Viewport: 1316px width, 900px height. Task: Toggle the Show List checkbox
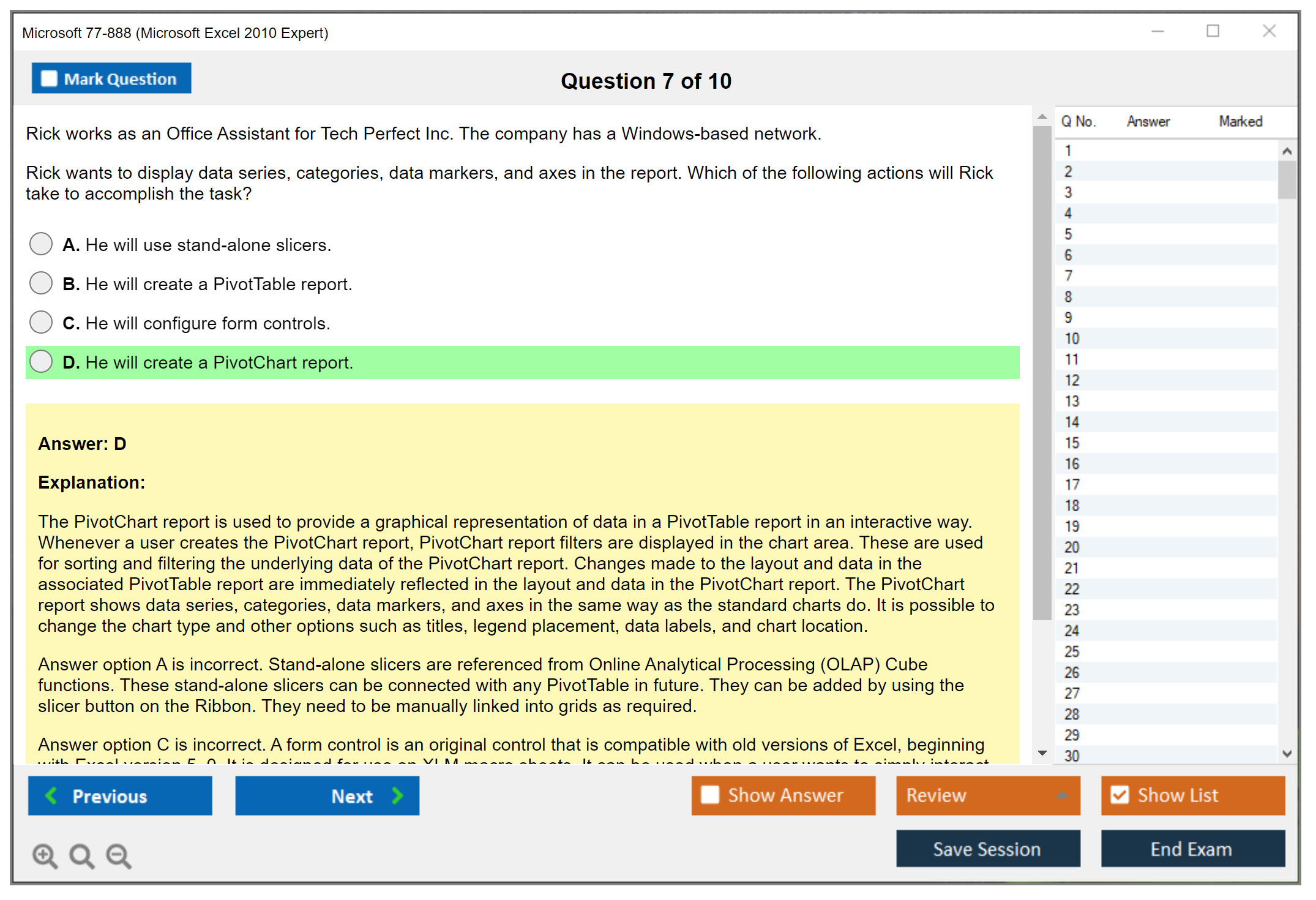pos(1120,795)
